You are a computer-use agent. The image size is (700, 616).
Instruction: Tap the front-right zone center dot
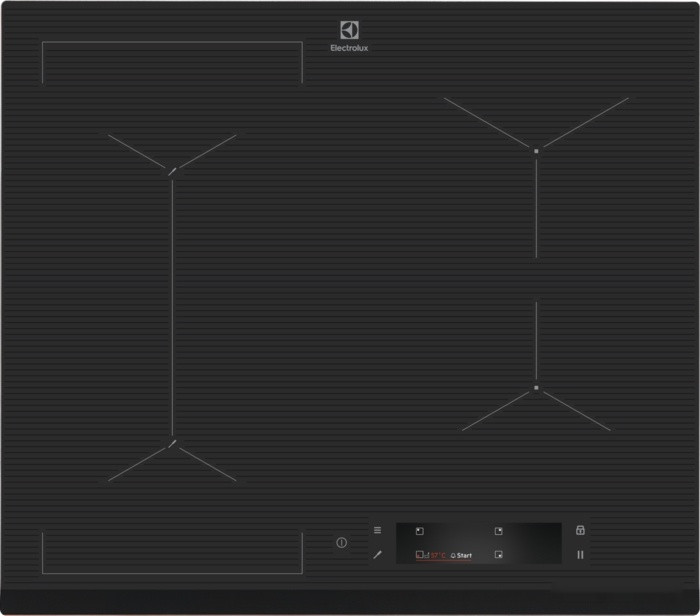536,387
